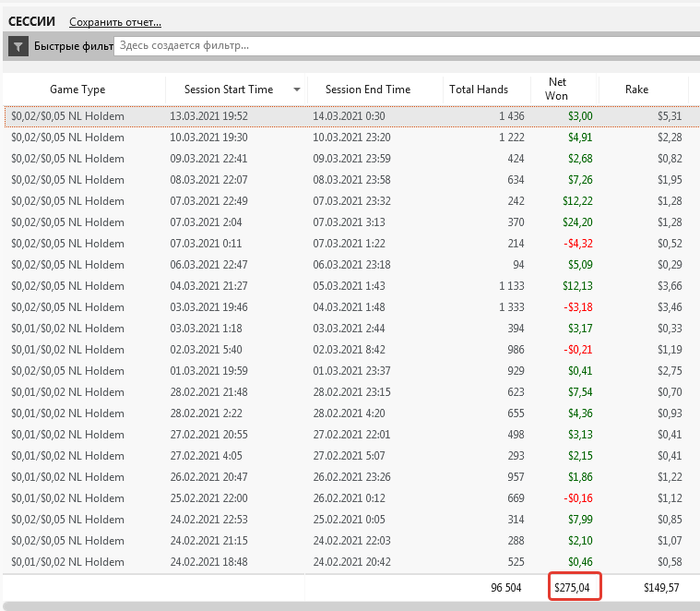The image size is (700, 611).
Task: Click the СЕССИИ section title
Action: click(x=32, y=21)
